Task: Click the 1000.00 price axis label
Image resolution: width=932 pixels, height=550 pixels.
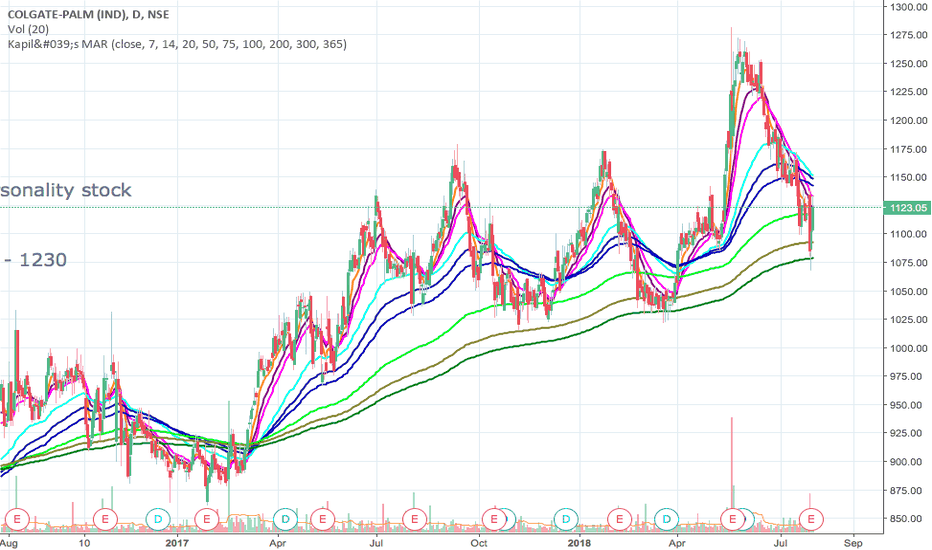Action: tap(909, 348)
